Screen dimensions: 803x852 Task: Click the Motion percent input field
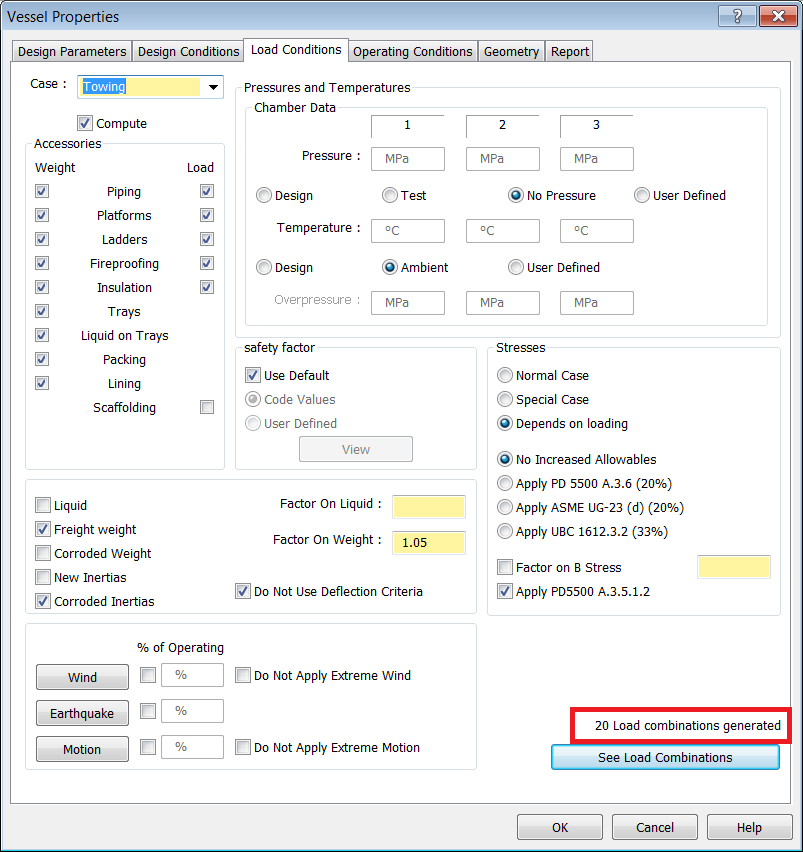pos(192,747)
